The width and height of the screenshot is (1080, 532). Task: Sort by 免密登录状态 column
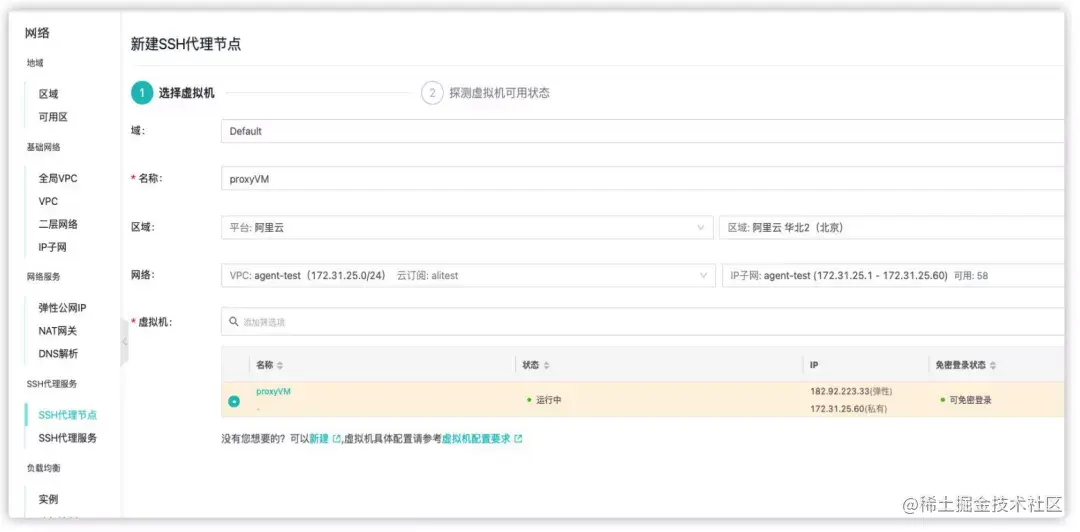(x=993, y=365)
